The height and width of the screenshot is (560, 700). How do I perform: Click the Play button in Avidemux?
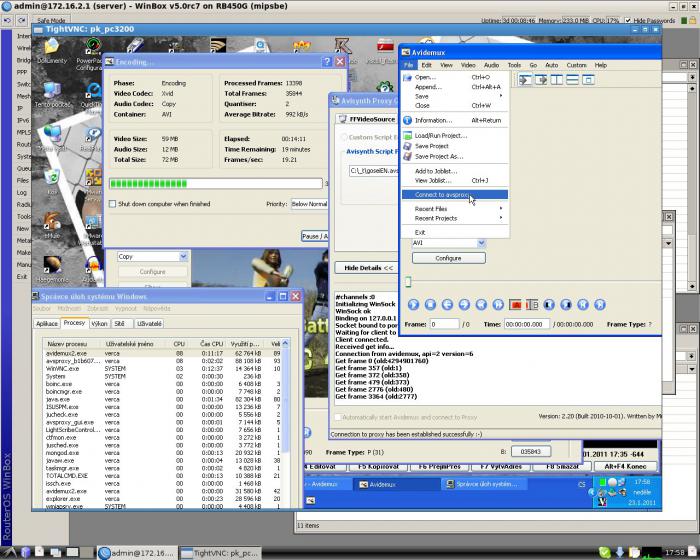pos(413,305)
